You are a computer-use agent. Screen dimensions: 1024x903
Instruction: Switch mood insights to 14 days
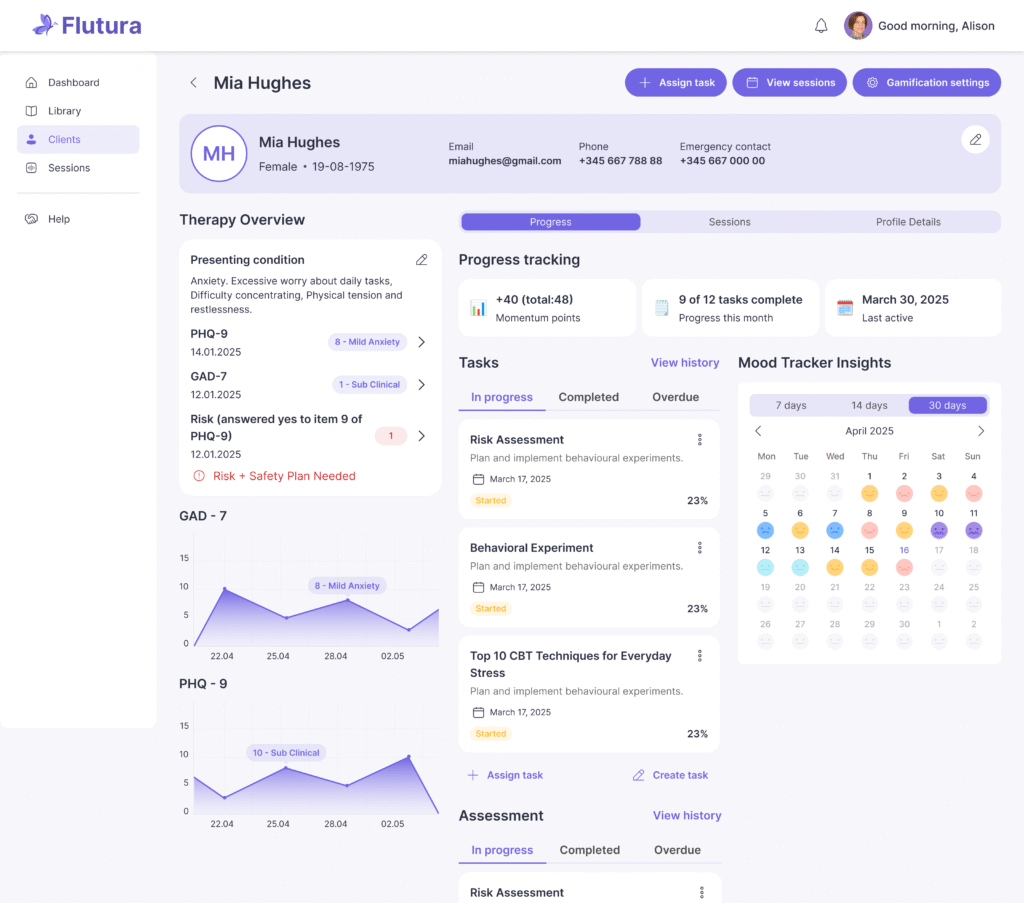[868, 405]
